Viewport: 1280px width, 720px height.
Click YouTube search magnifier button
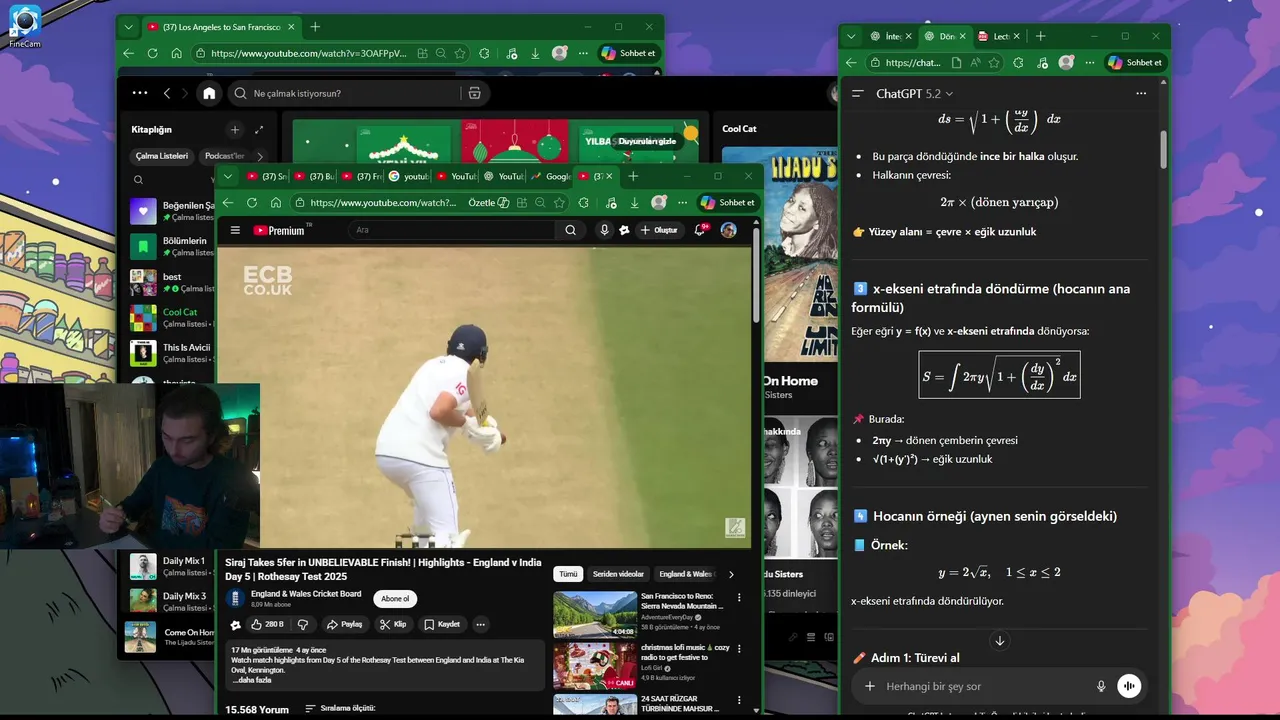(x=570, y=230)
